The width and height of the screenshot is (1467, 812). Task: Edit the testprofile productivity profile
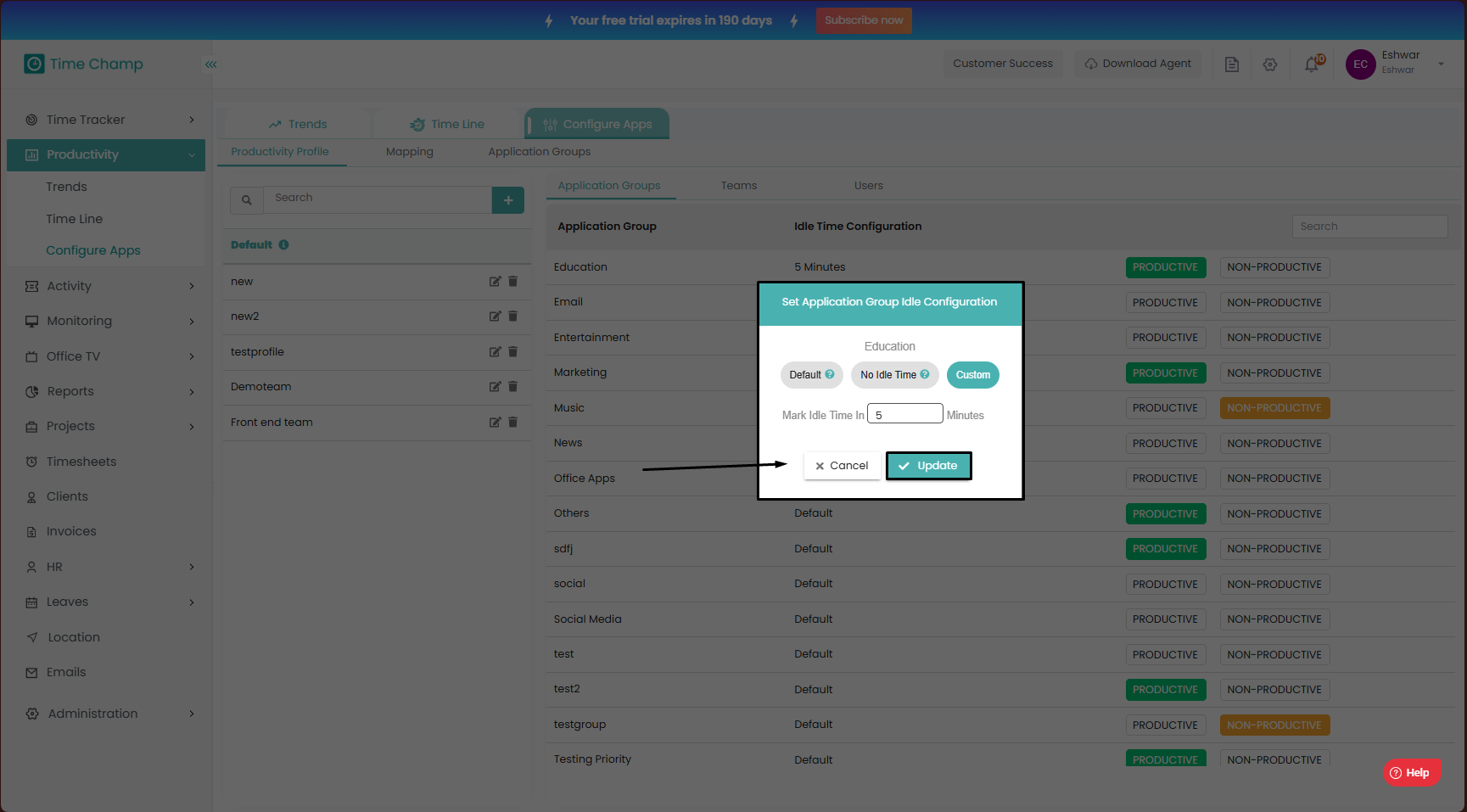click(495, 352)
